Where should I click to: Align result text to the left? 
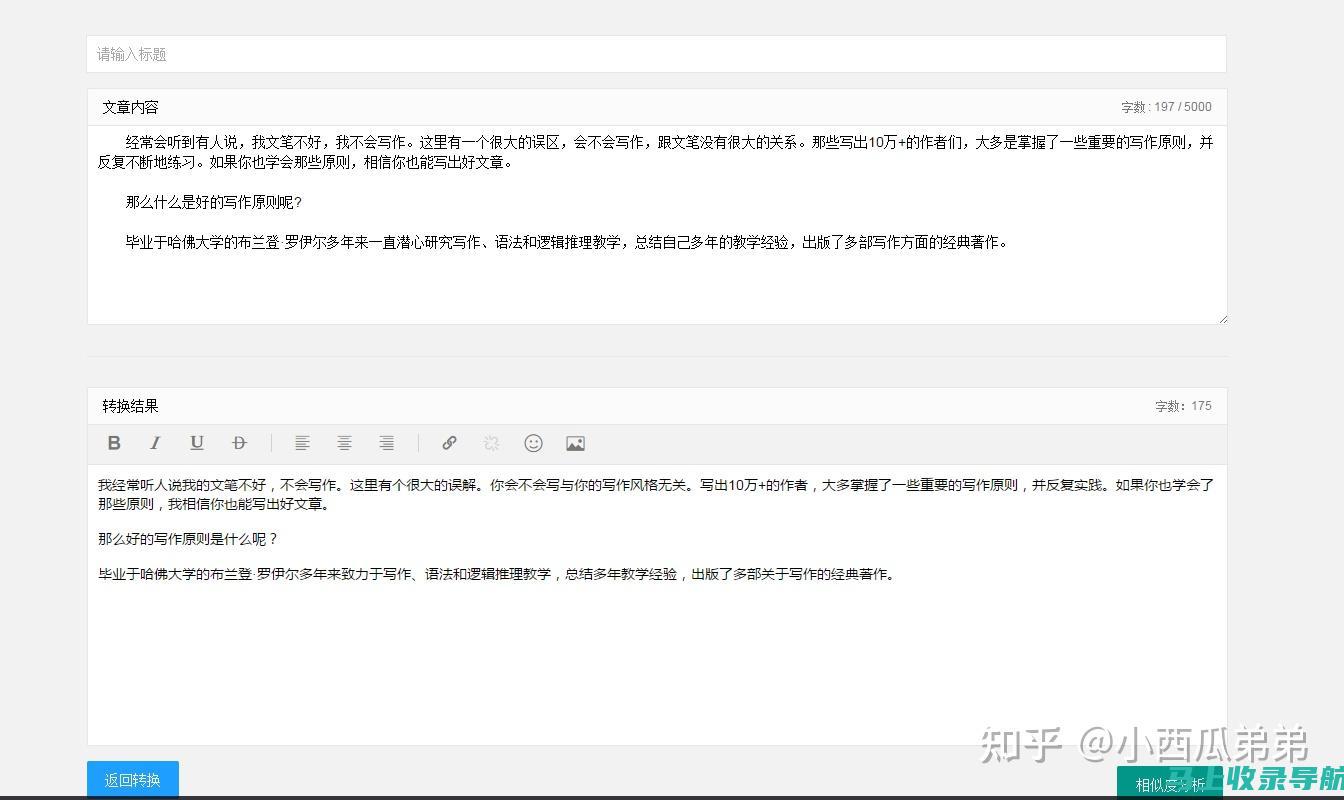click(x=302, y=443)
